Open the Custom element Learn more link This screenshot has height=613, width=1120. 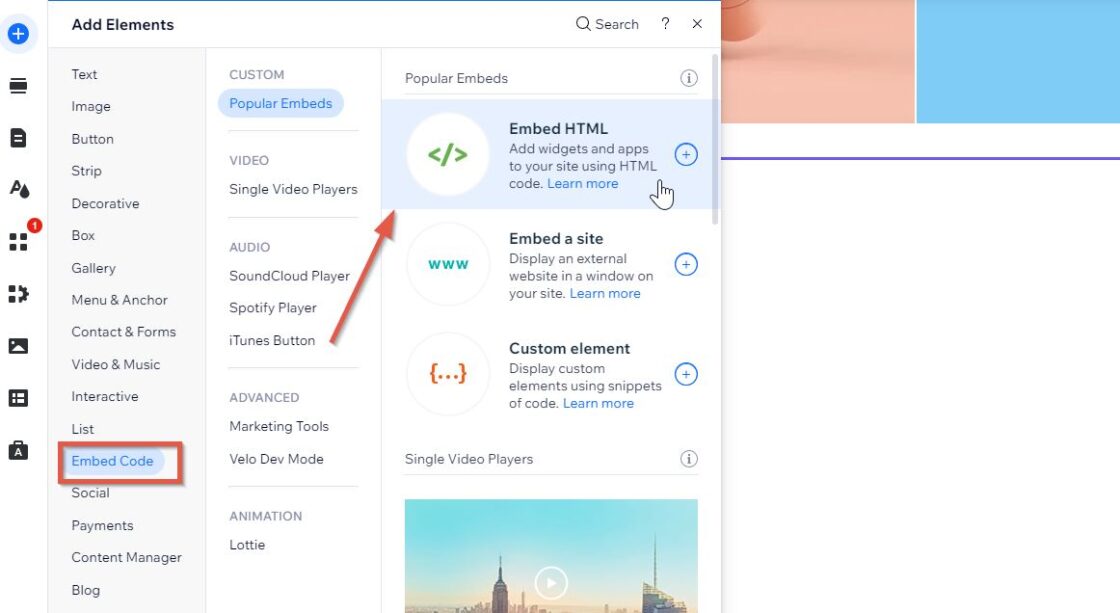pos(598,403)
